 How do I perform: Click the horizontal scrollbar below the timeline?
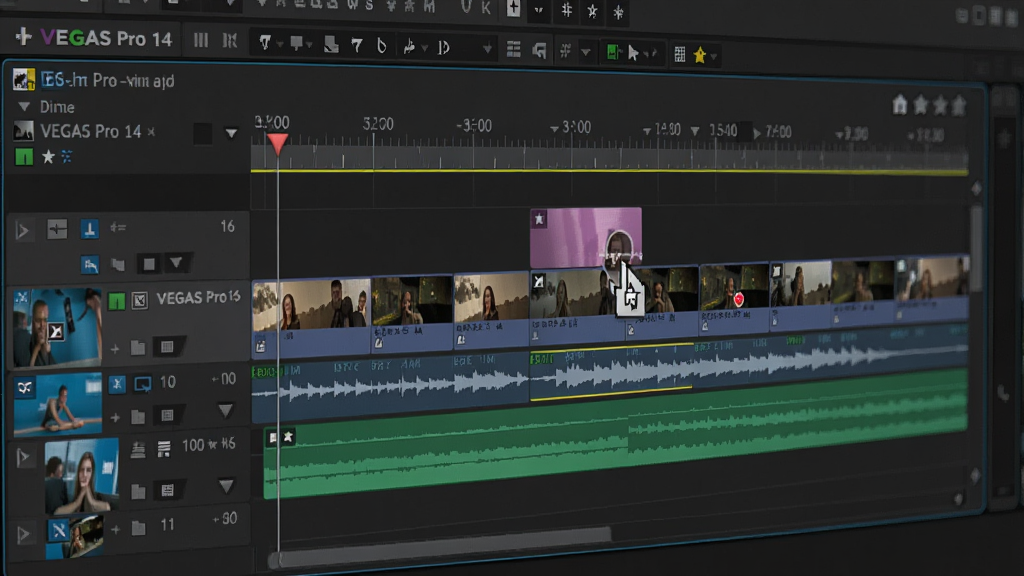pos(442,549)
